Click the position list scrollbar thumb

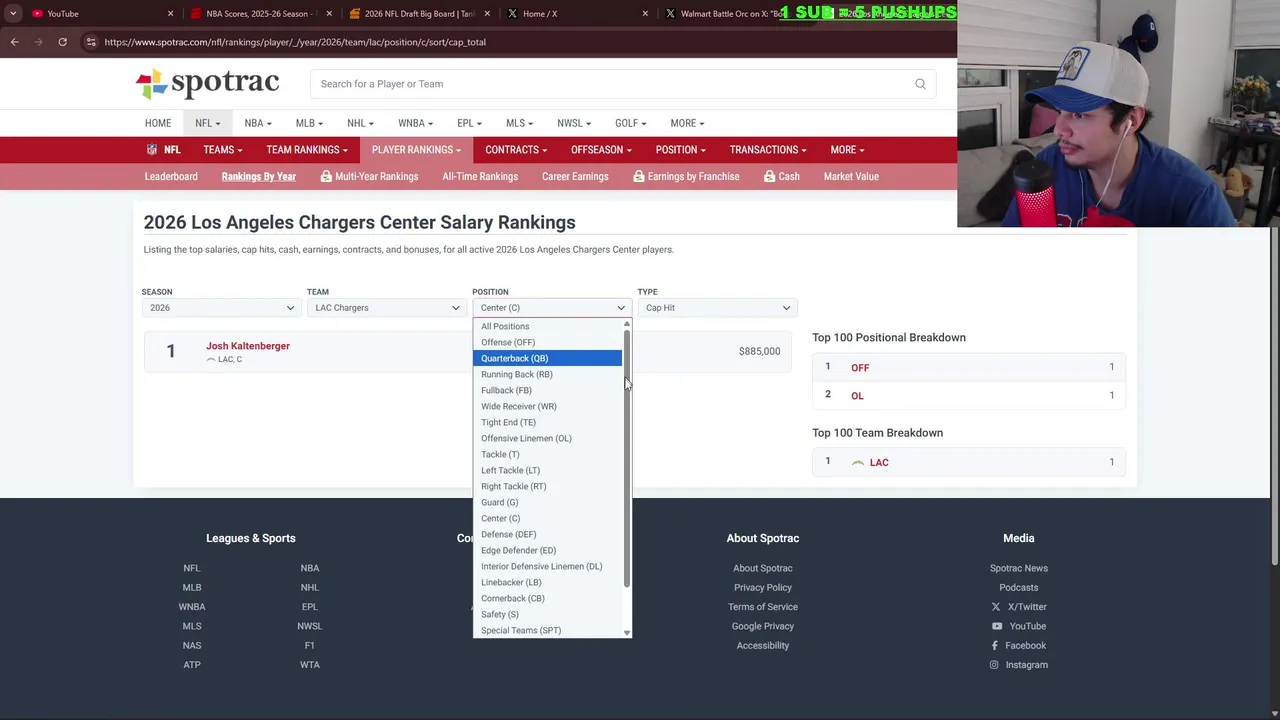pos(627,460)
